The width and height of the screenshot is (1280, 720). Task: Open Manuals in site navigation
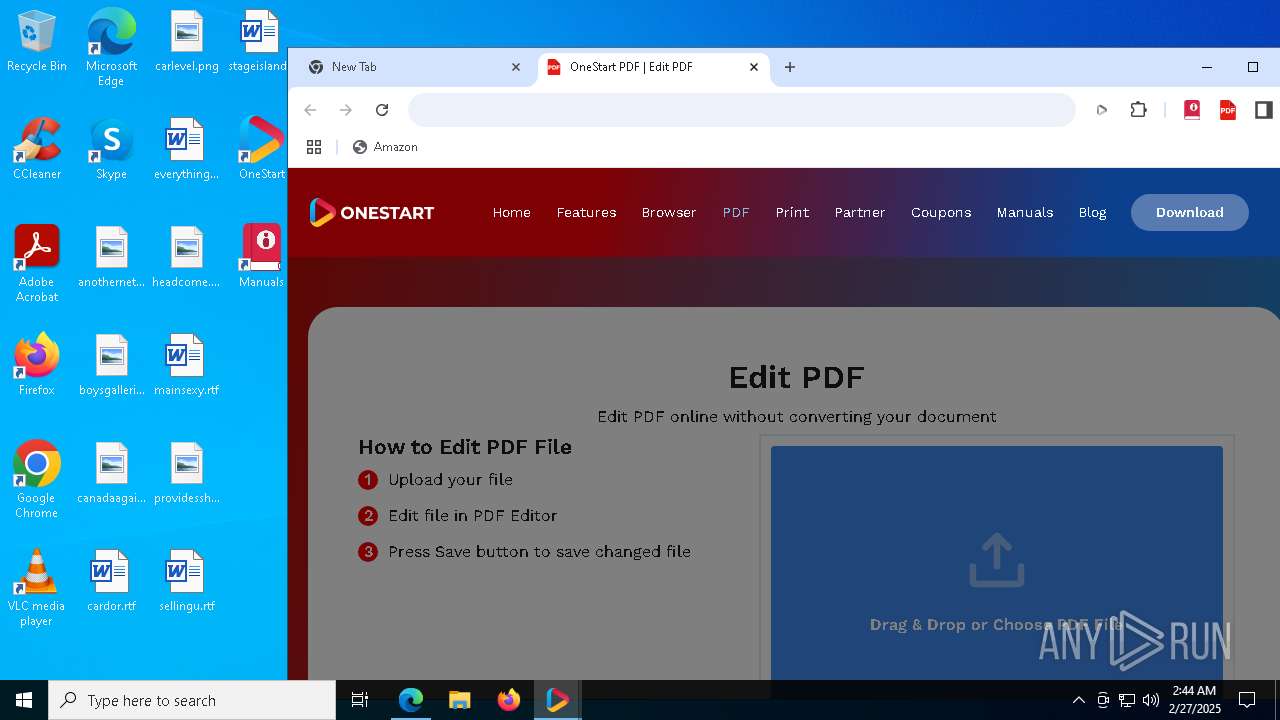(1025, 212)
